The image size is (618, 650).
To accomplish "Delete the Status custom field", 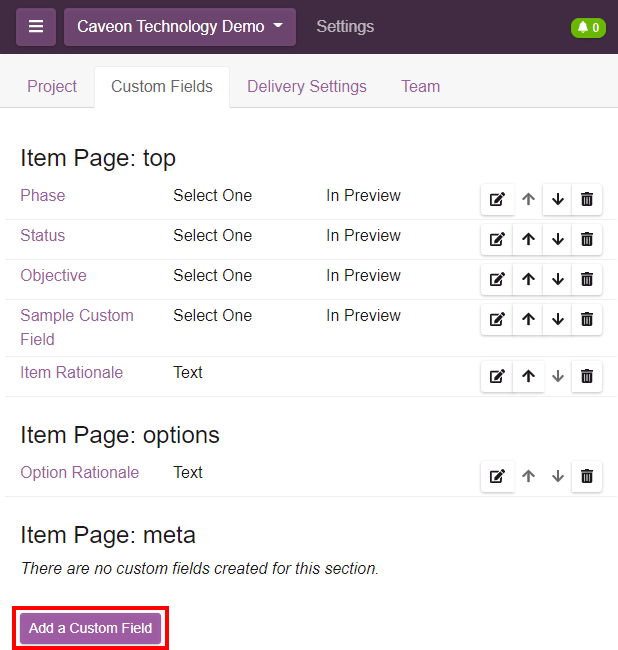I will [587, 239].
